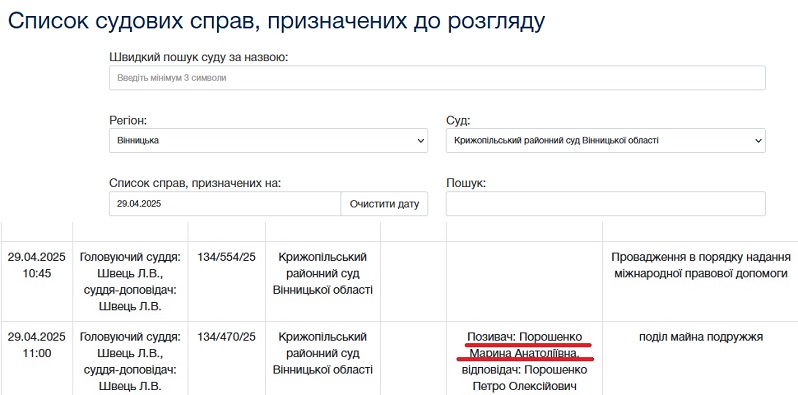
Task: Click the date field showing 29.04.2025
Action: point(224,204)
